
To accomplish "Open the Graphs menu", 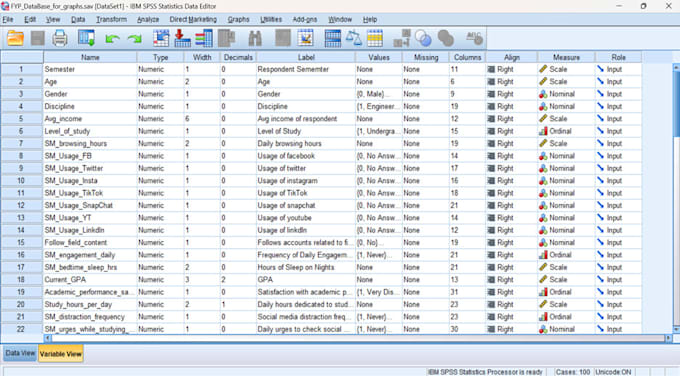I will tap(239, 20).
